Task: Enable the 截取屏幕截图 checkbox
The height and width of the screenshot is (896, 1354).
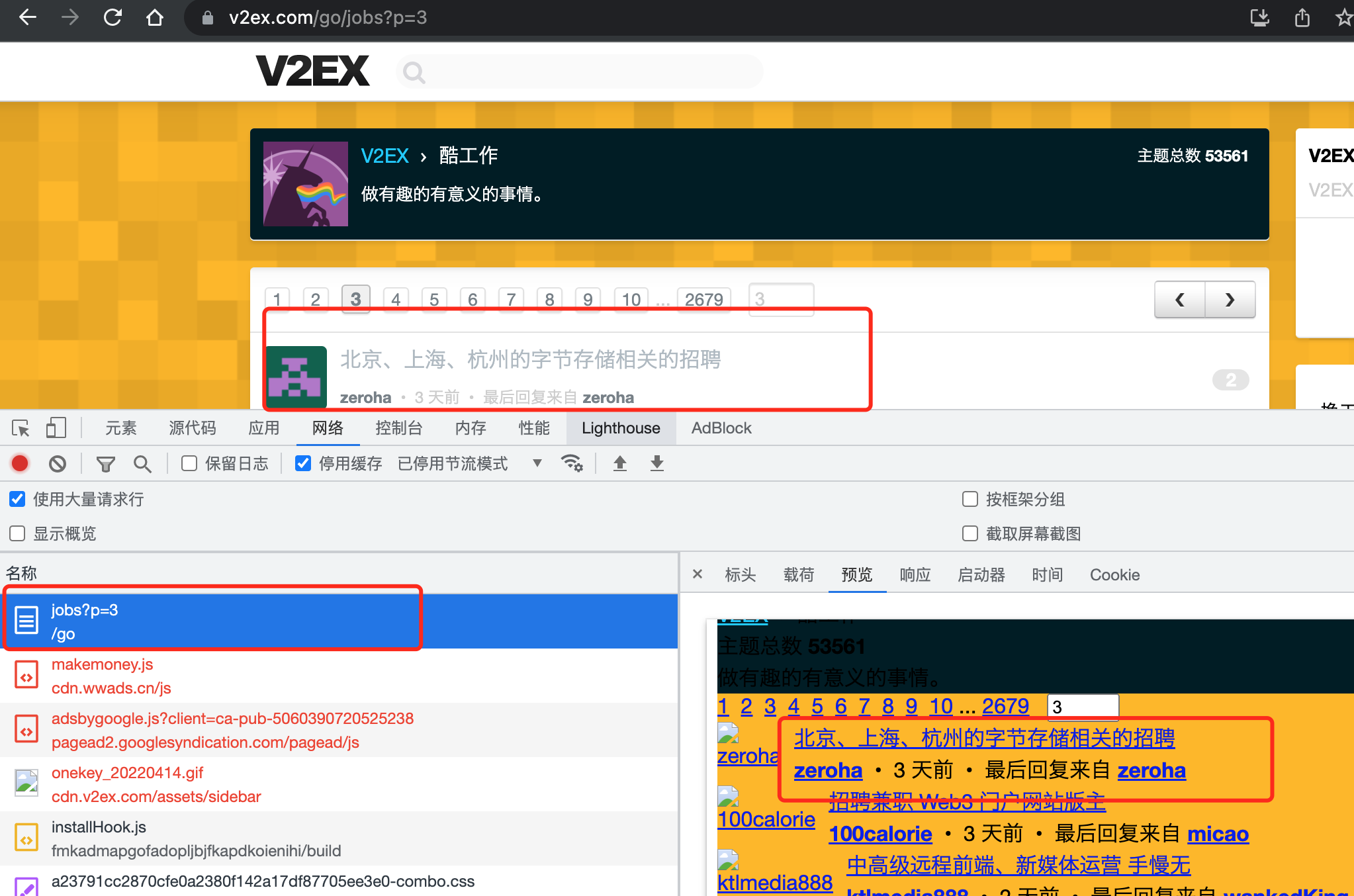Action: click(x=970, y=533)
